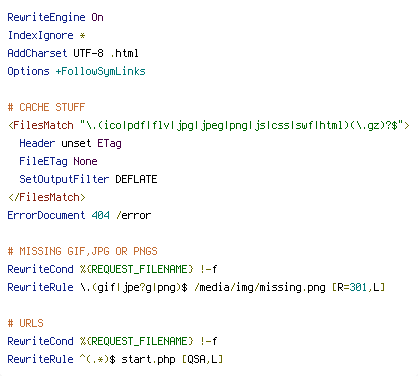This screenshot has height=376, width=418.
Task: Click the '# MISSING GIF,JPG OR PNGS' comment
Action: coord(82,251)
